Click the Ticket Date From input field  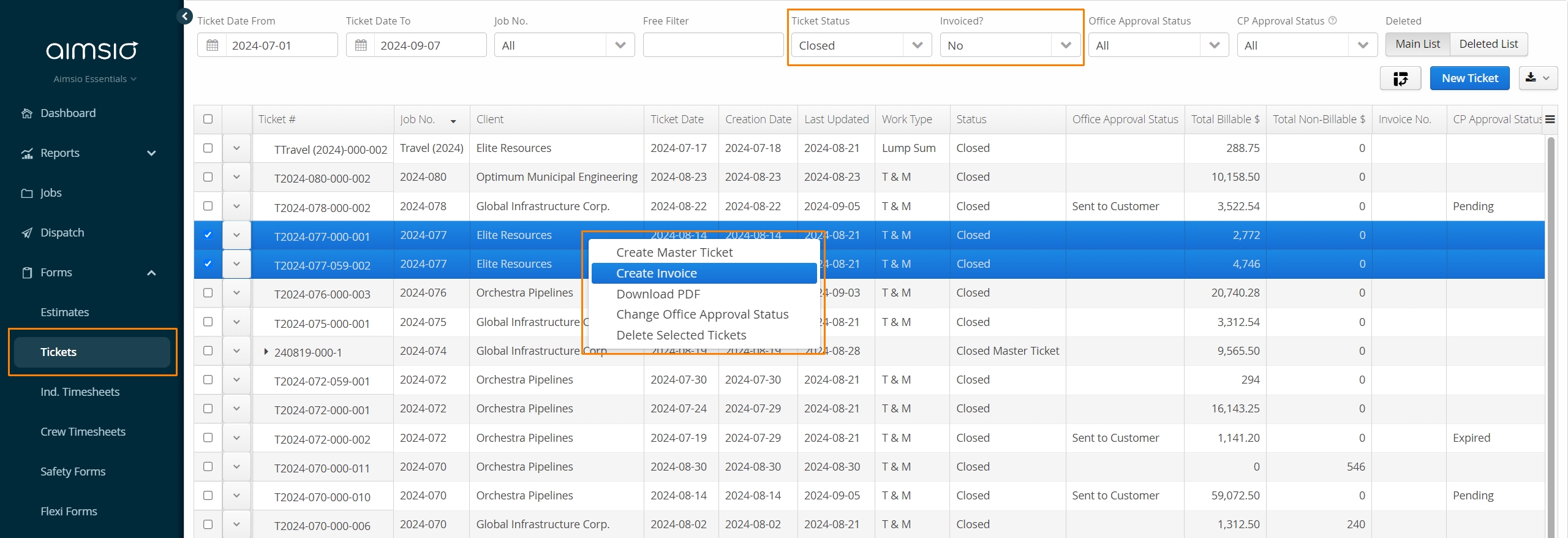281,45
